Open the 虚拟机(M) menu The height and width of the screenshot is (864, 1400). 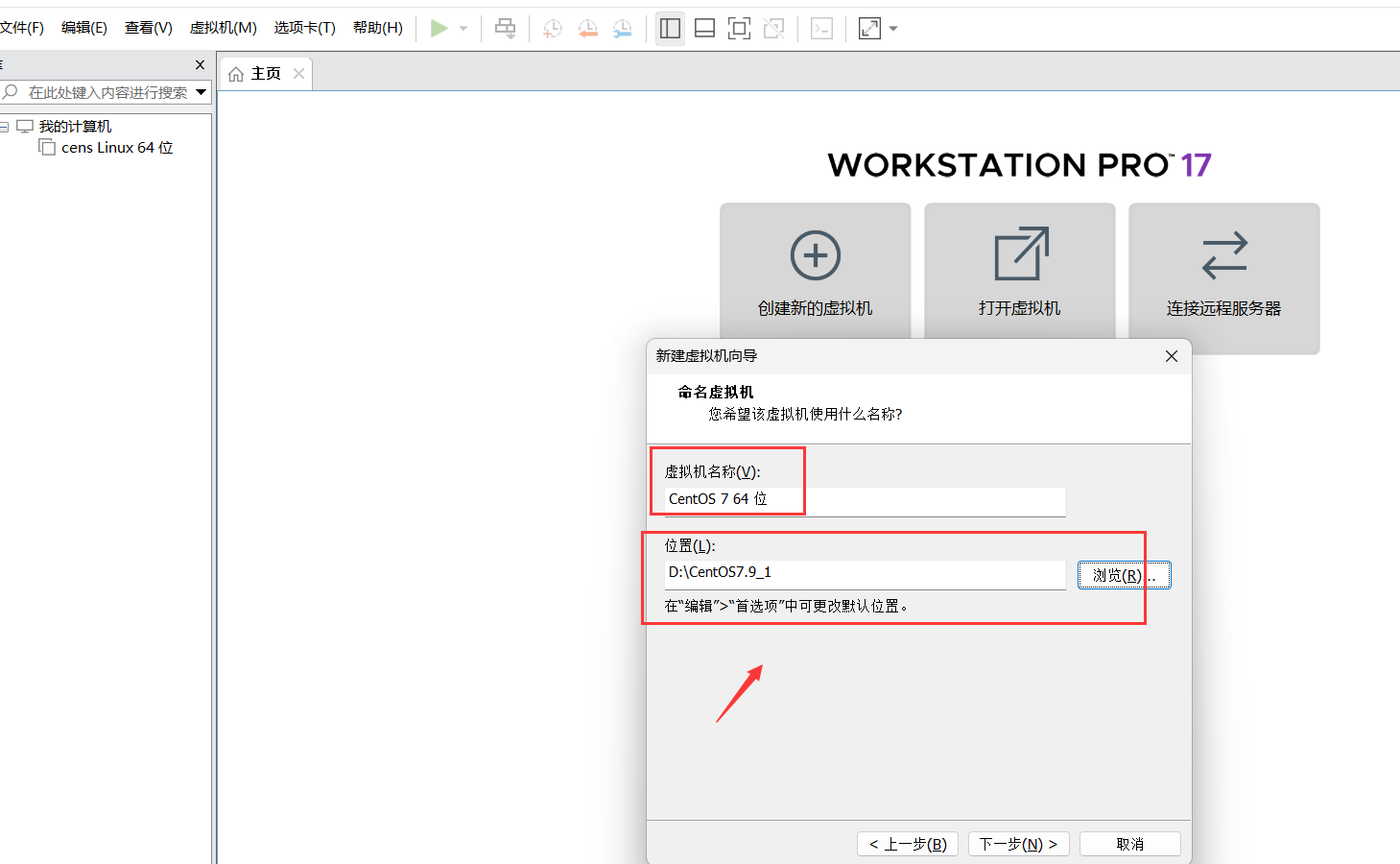[224, 28]
